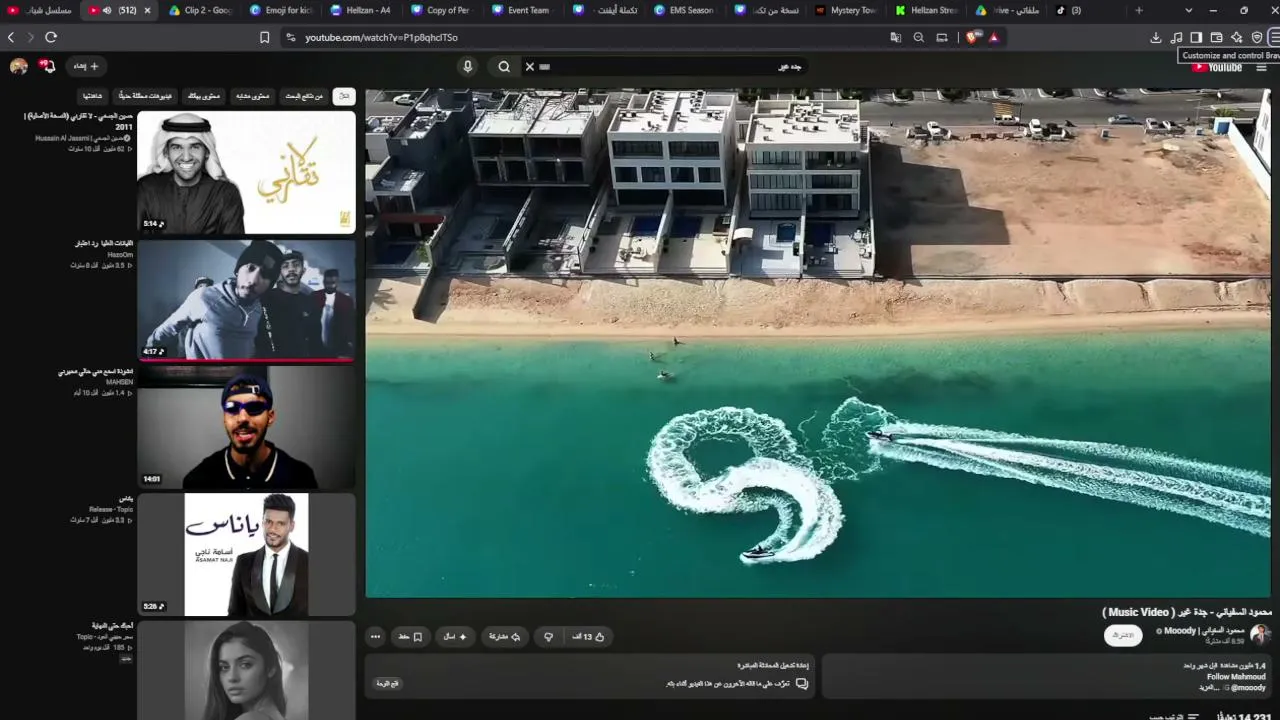
Task: Switch to the Event Team tab
Action: click(522, 10)
